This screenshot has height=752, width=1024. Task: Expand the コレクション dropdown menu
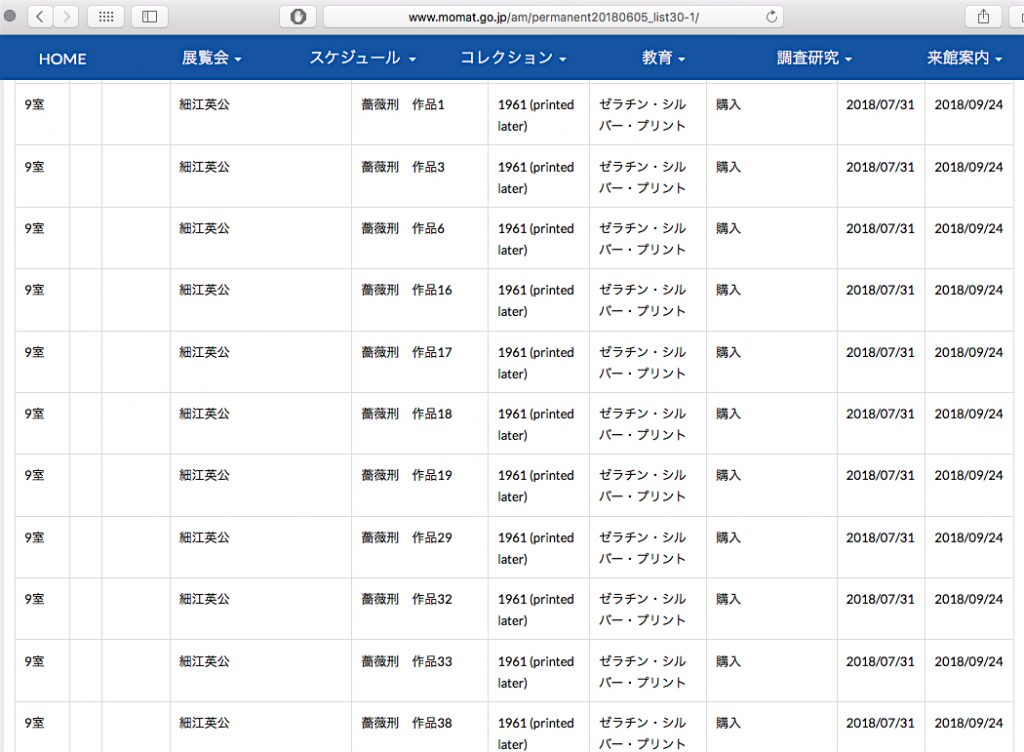[513, 58]
